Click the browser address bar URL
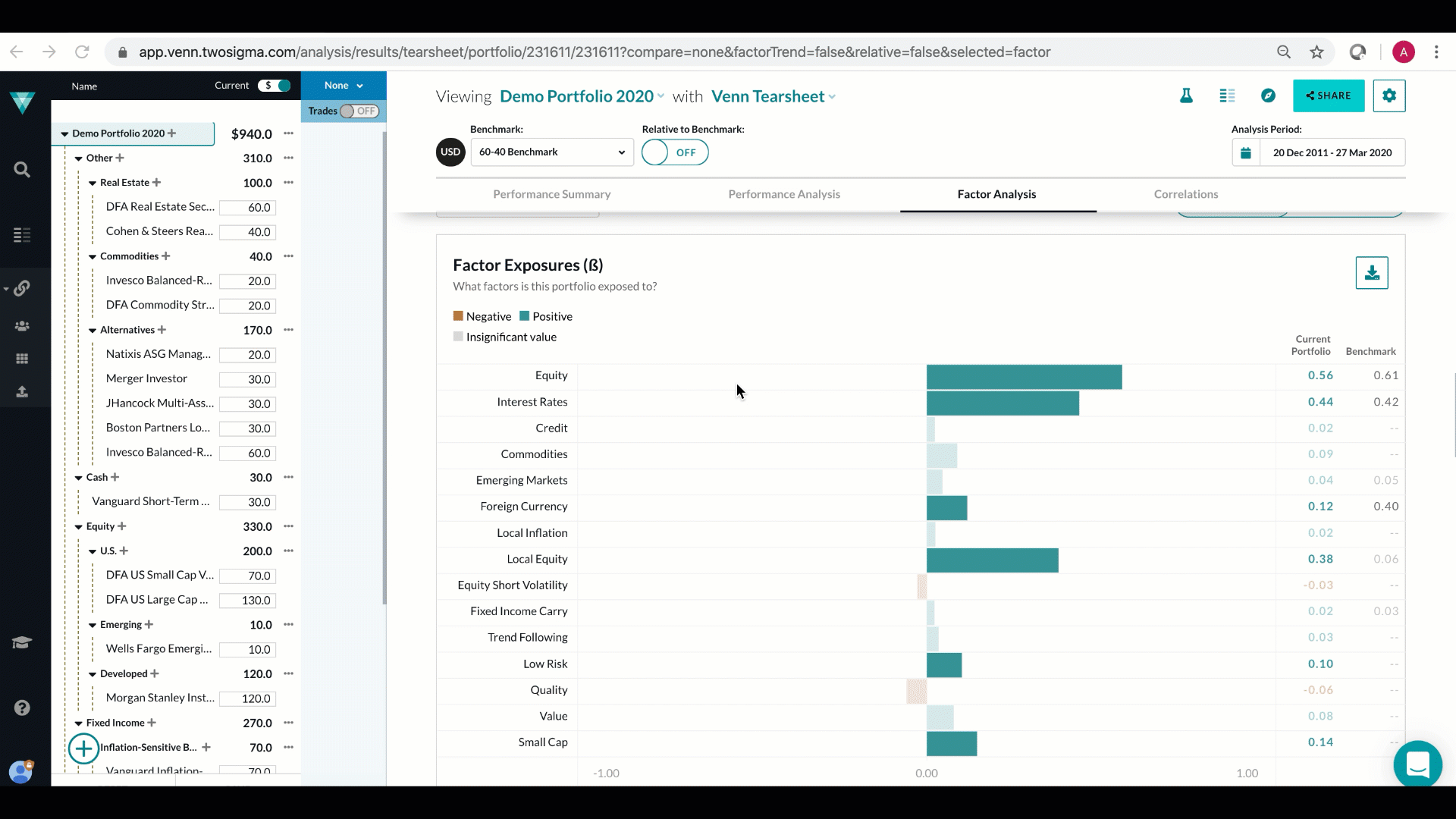This screenshot has height=819, width=1456. (595, 52)
